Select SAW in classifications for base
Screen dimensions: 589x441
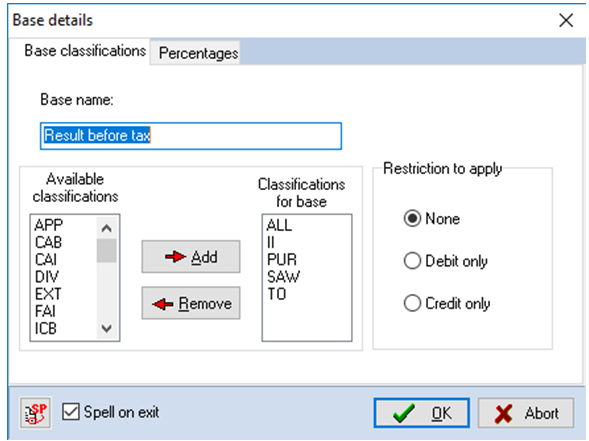pos(284,277)
